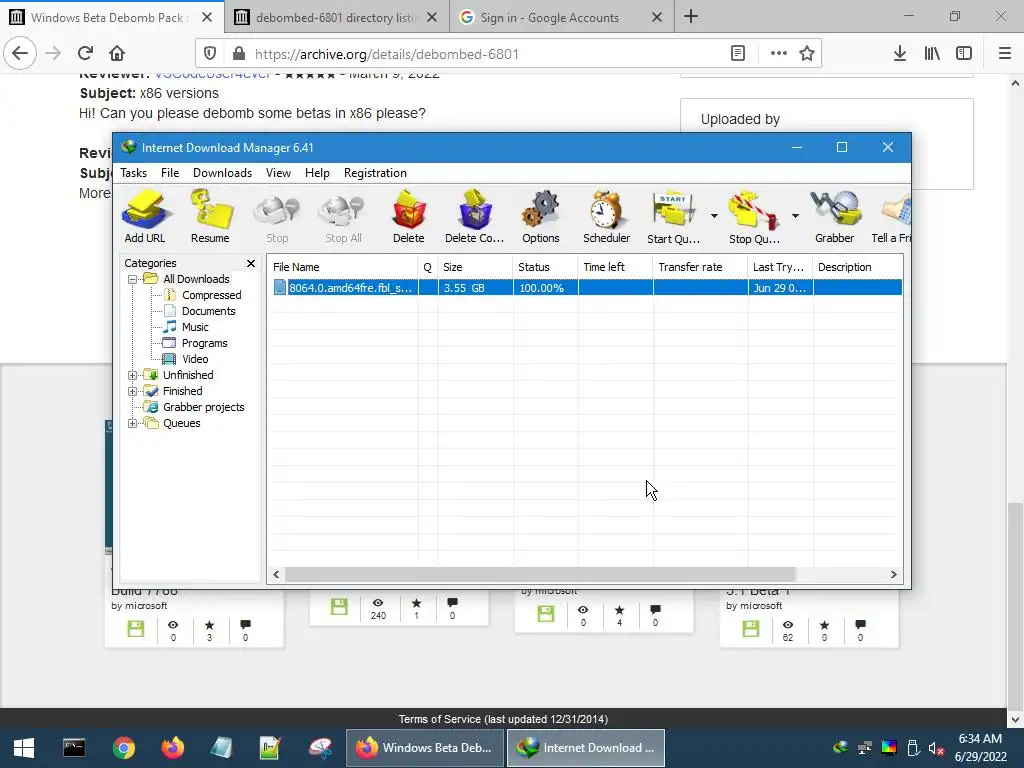Click the Delete toolbar icon
This screenshot has height=768, width=1024.
[409, 217]
